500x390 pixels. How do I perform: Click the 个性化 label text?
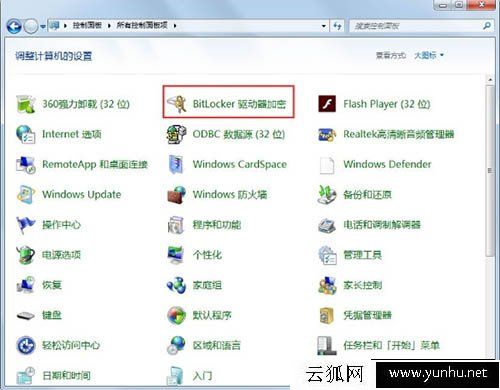(x=207, y=255)
